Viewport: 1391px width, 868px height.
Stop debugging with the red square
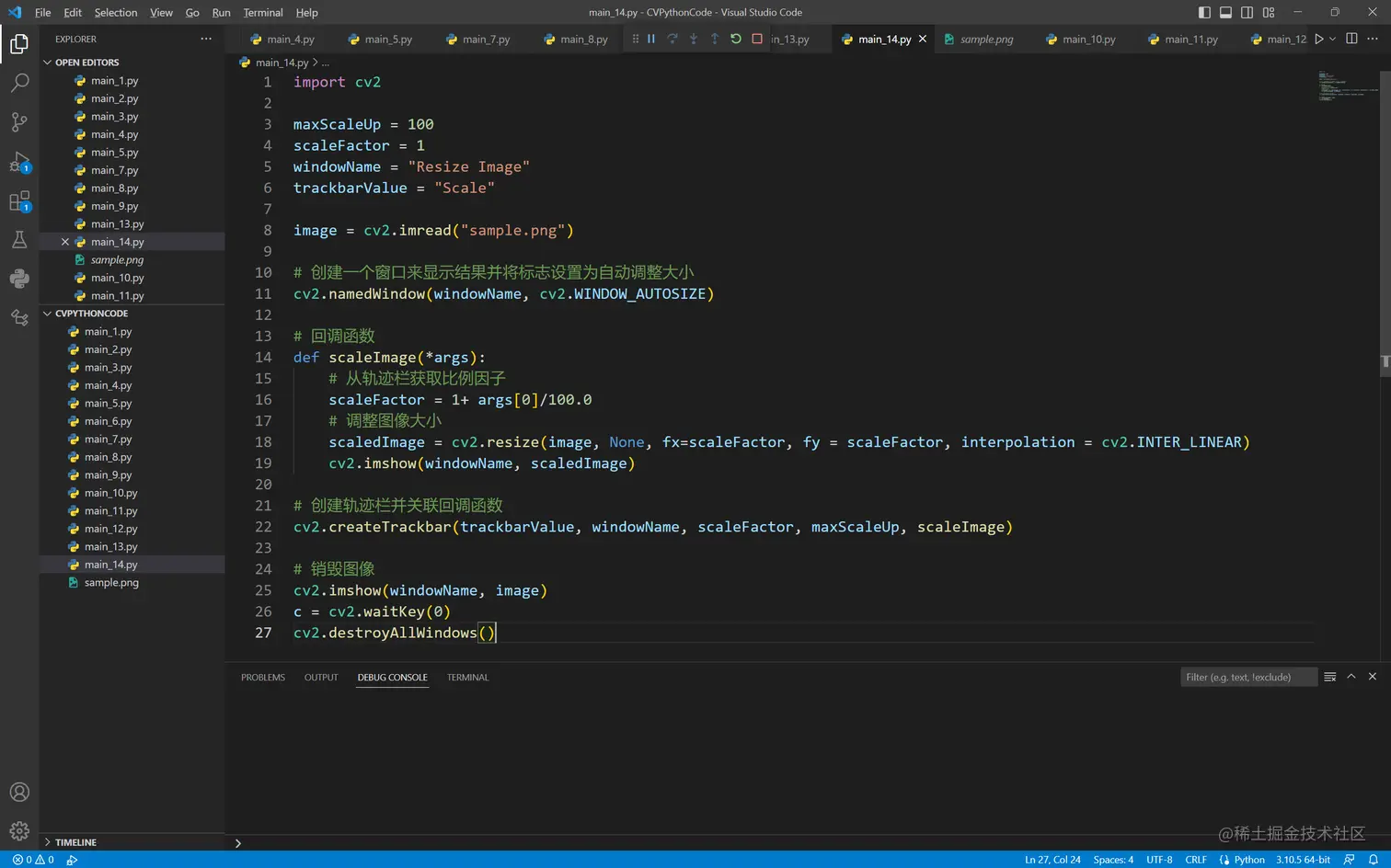point(757,39)
